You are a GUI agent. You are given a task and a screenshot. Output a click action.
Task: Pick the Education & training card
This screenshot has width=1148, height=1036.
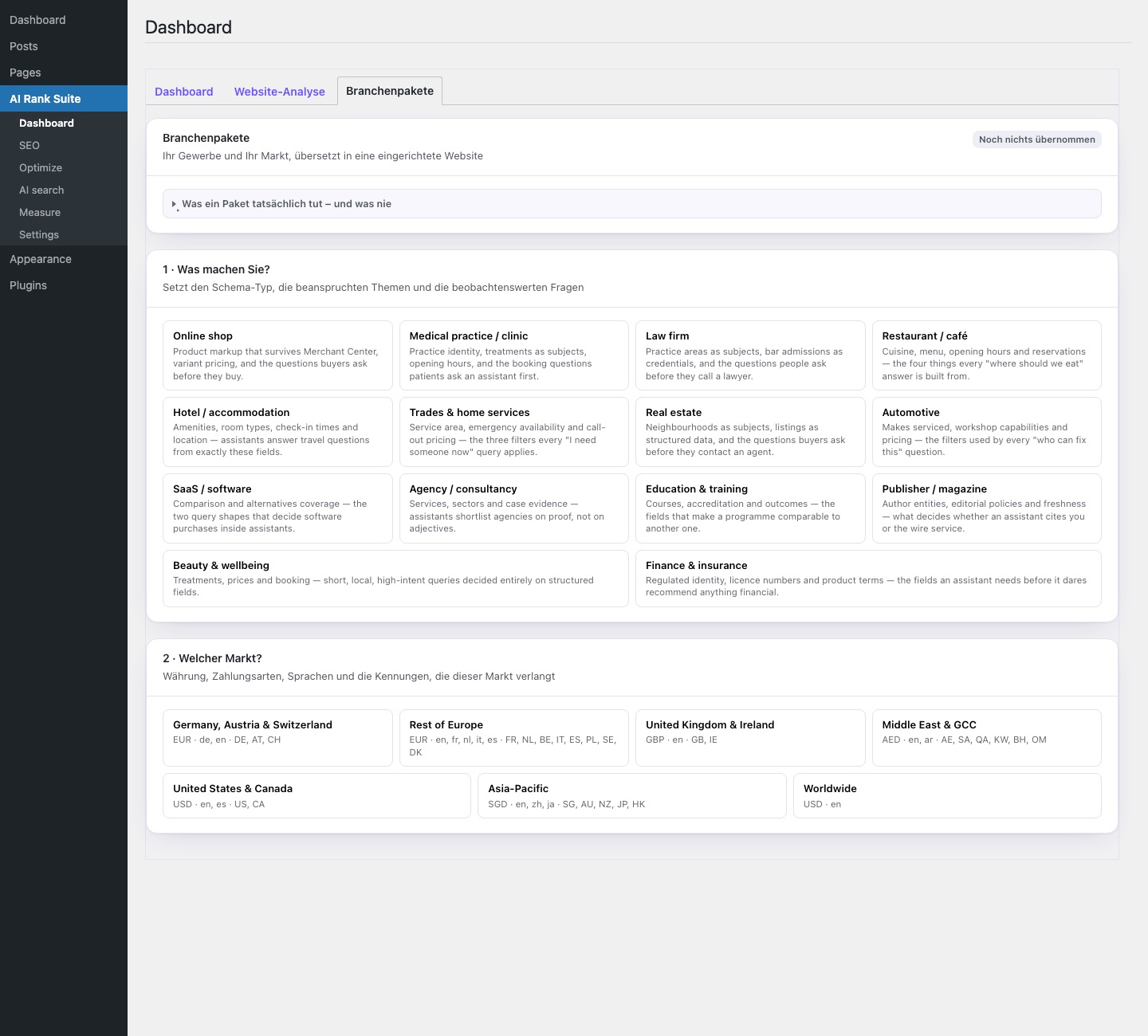pos(750,508)
